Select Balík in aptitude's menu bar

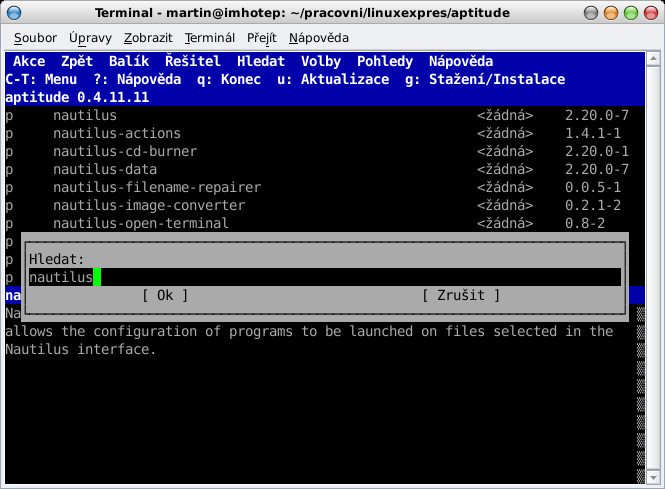(129, 61)
